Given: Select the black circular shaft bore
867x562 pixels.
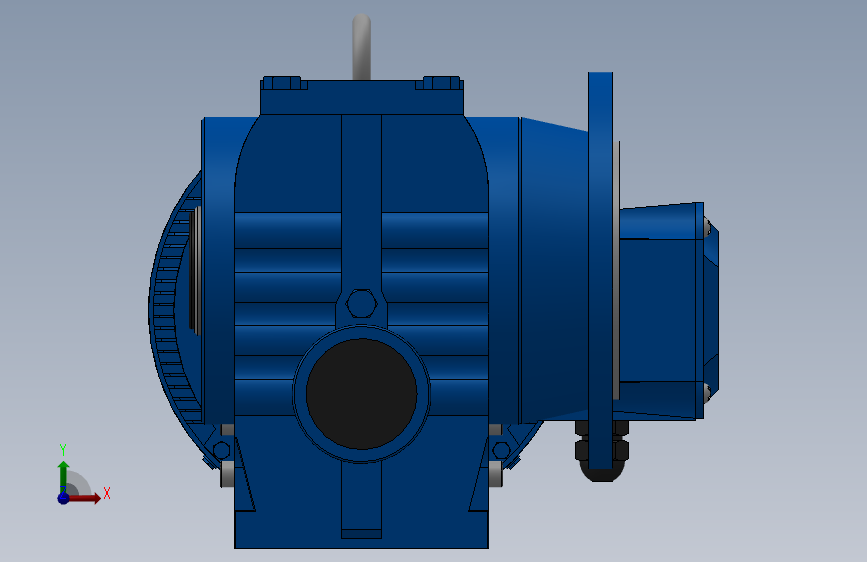Looking at the screenshot, I should tap(361, 394).
